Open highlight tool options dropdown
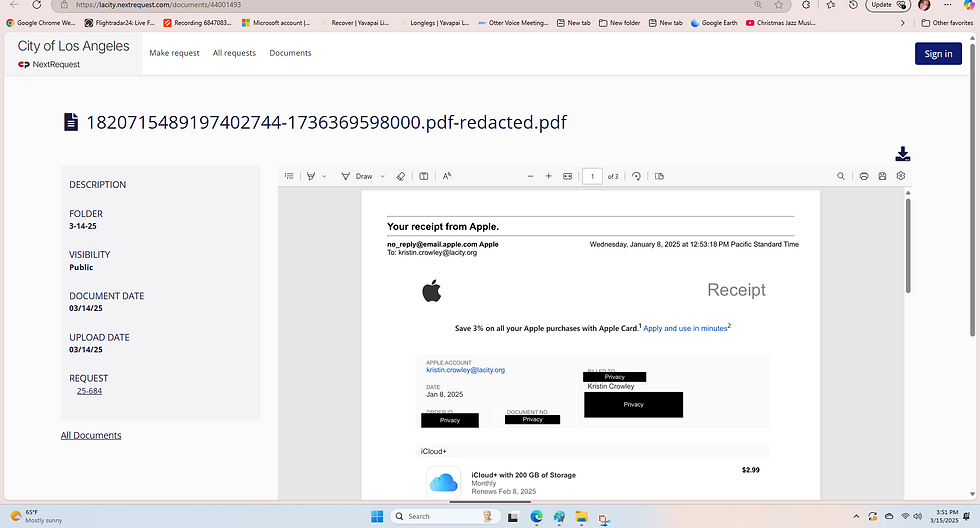This screenshot has height=528, width=980. click(x=324, y=176)
